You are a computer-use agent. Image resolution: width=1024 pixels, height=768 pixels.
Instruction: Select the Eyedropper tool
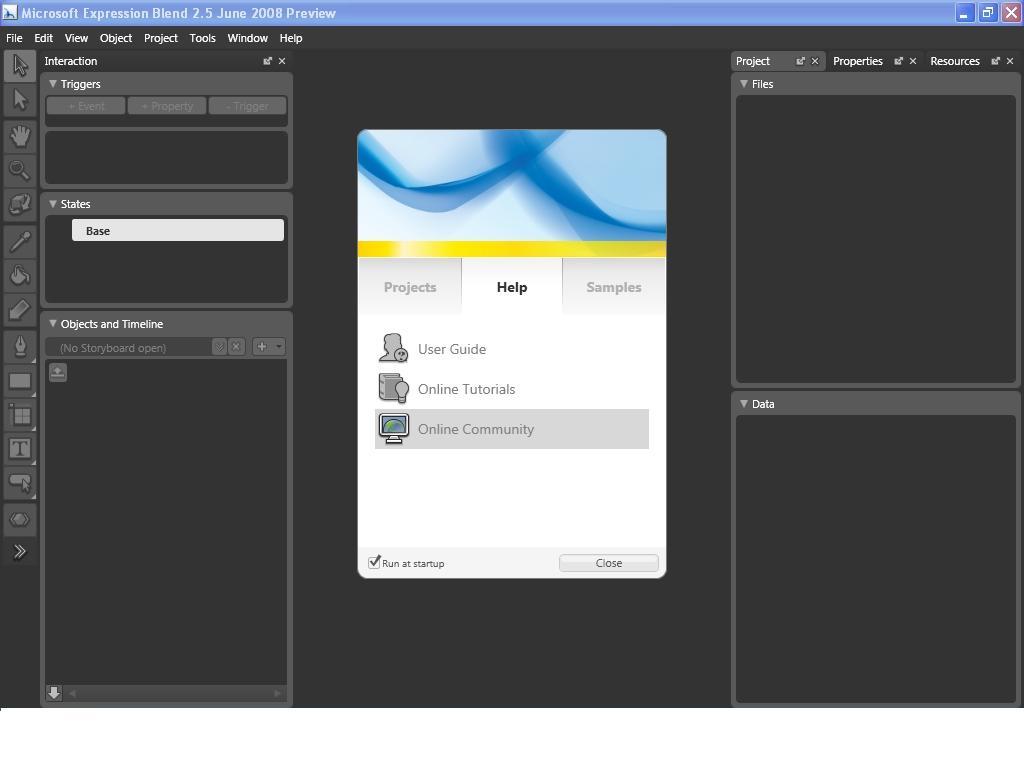tap(20, 242)
